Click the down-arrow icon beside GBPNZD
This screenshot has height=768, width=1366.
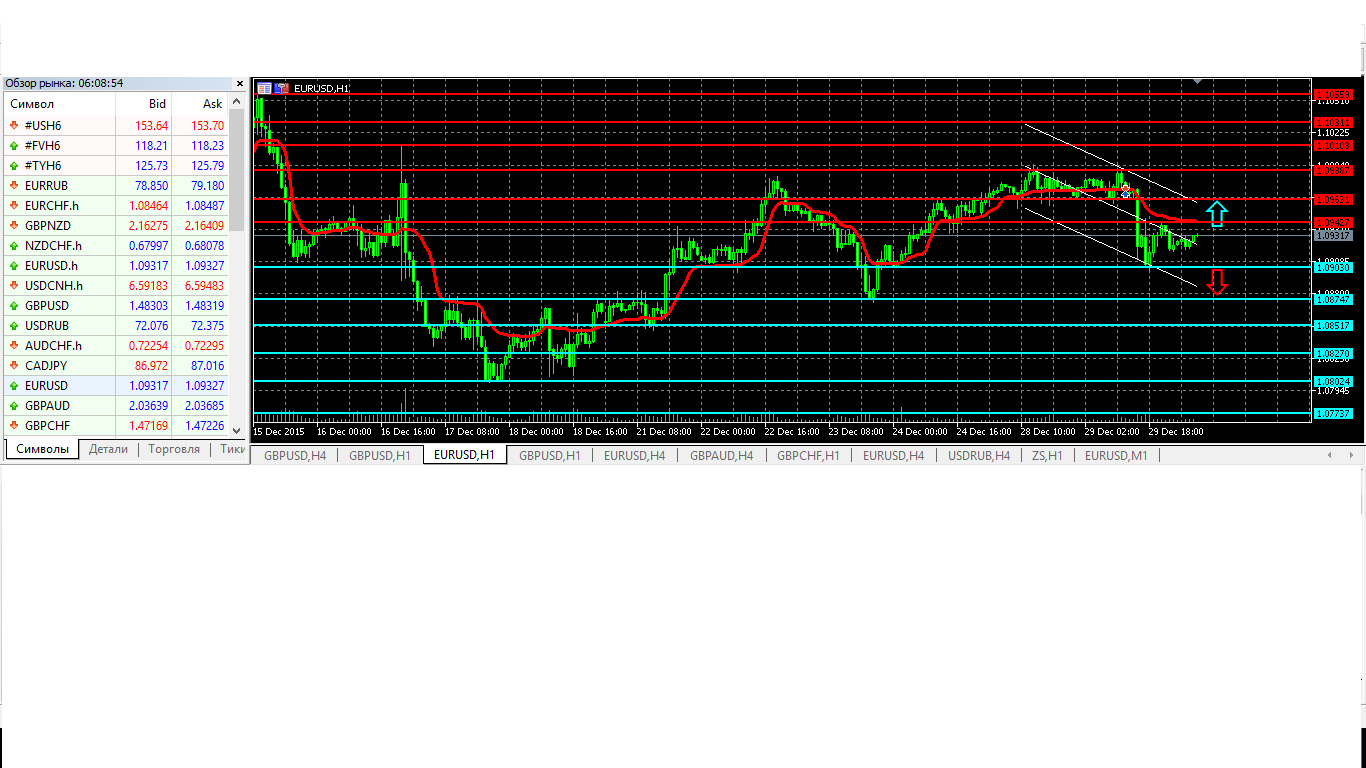click(14, 226)
